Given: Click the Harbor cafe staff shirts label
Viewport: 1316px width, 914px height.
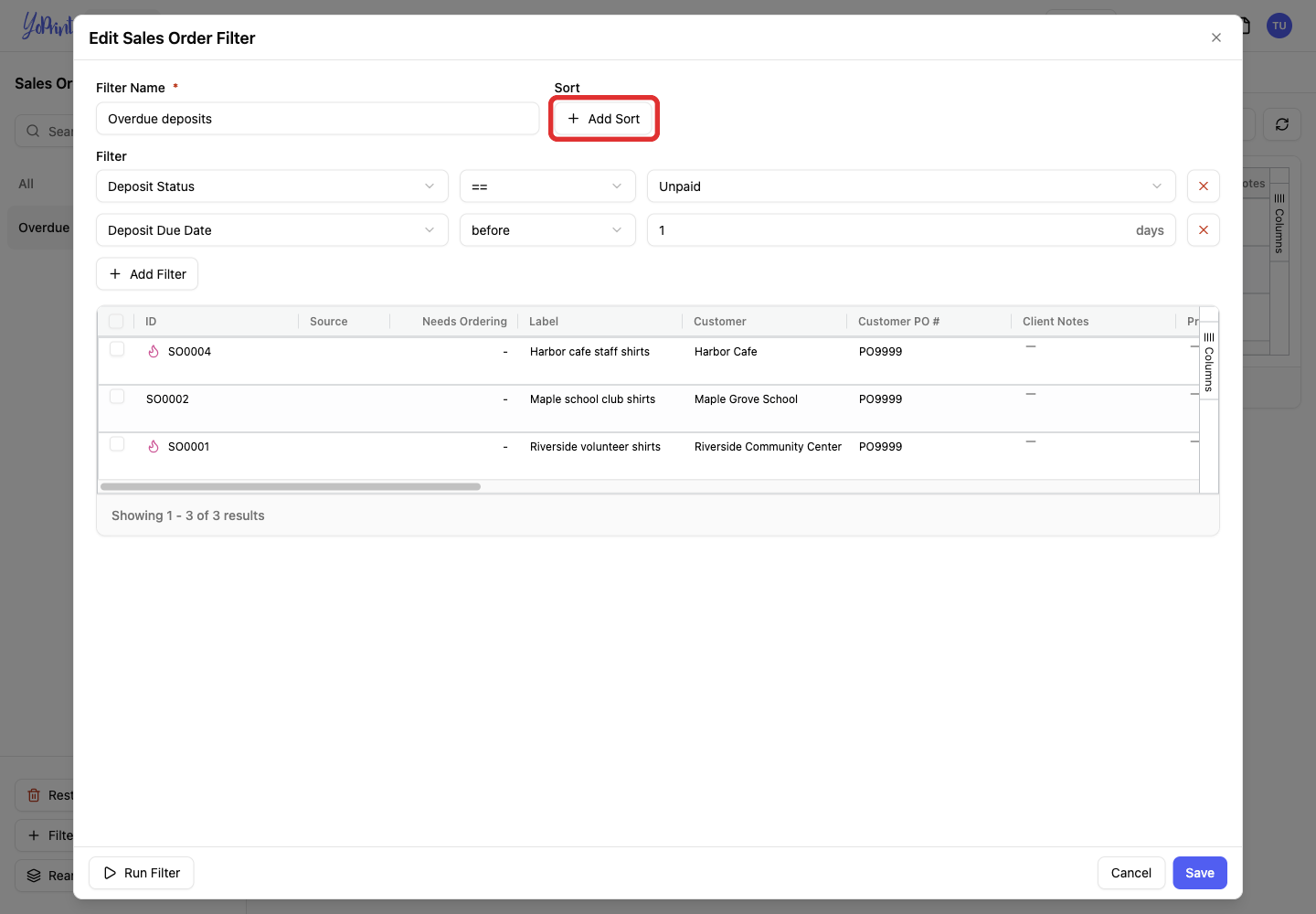Looking at the screenshot, I should click(x=589, y=352).
